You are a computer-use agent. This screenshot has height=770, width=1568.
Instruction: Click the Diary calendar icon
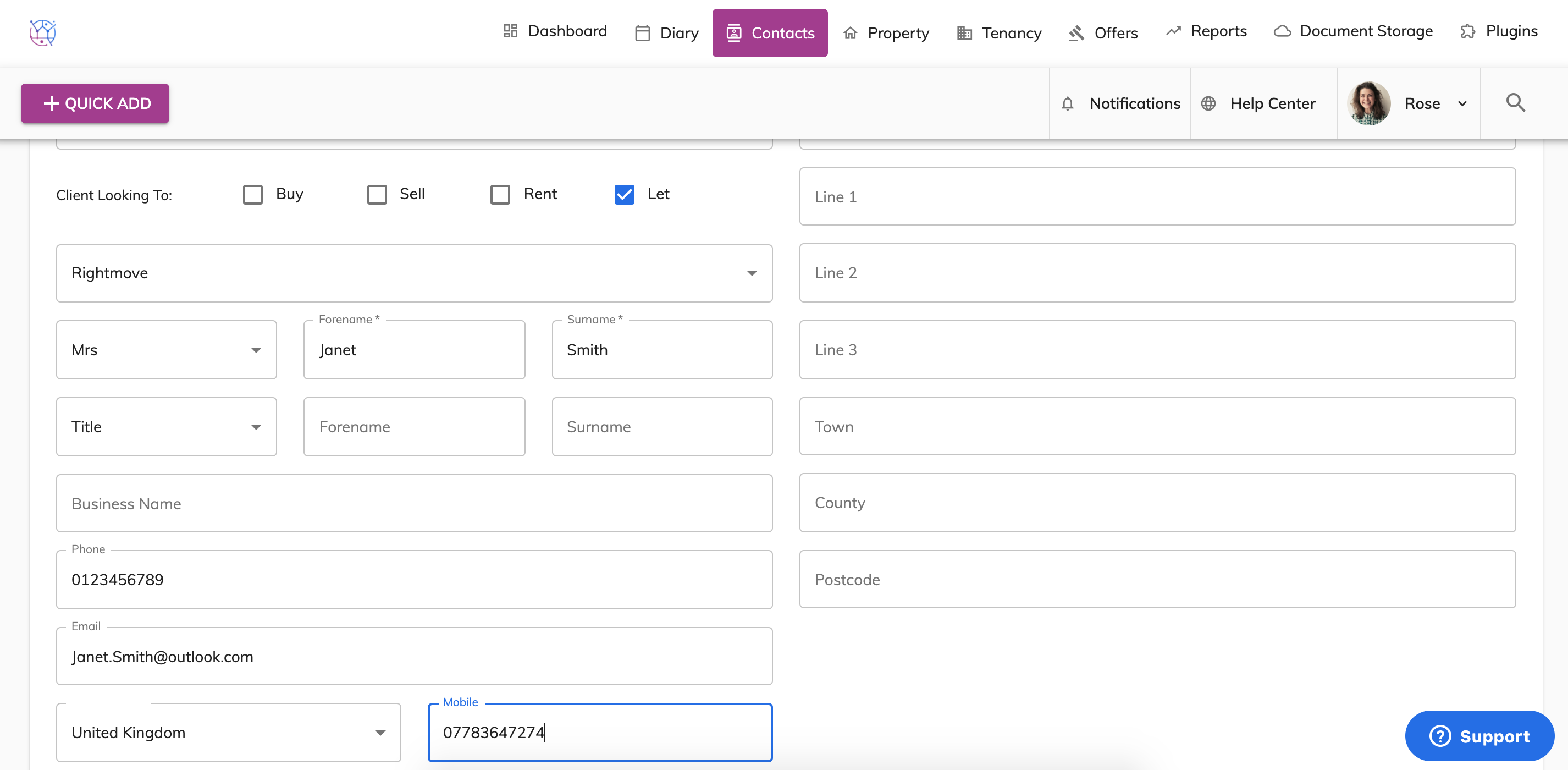point(642,34)
